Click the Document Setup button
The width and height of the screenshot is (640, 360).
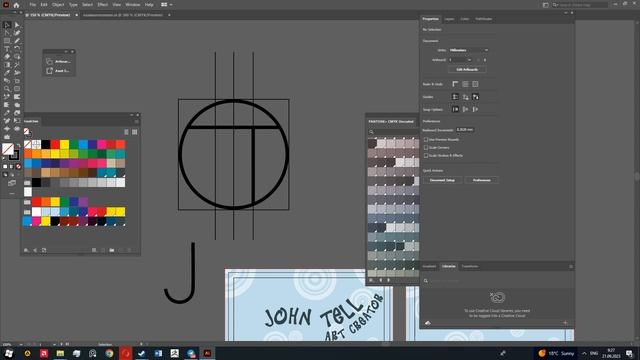pyautogui.click(x=442, y=180)
